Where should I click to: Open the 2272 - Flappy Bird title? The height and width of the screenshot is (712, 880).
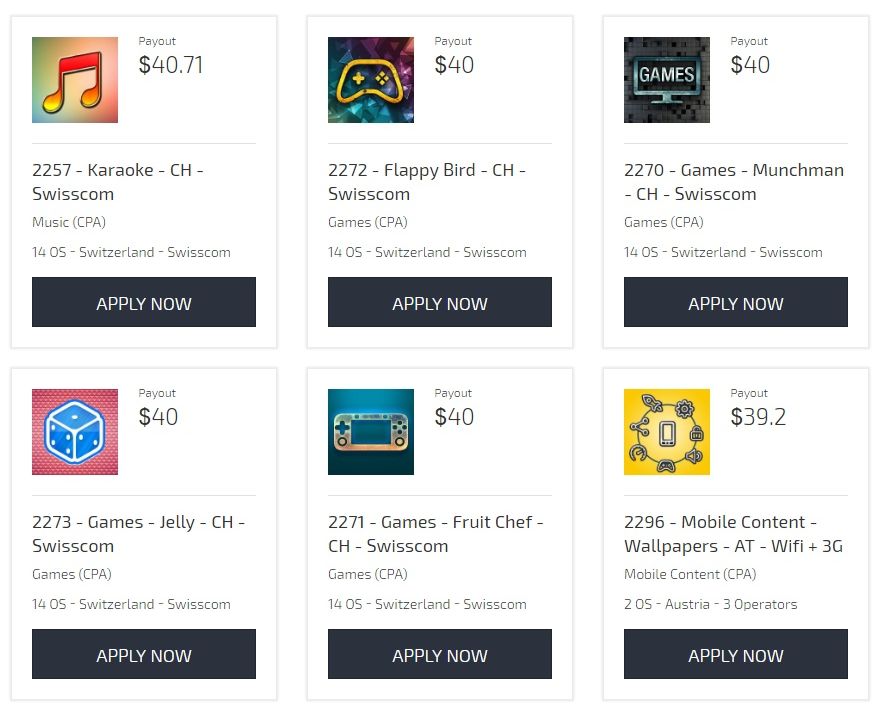tap(427, 182)
